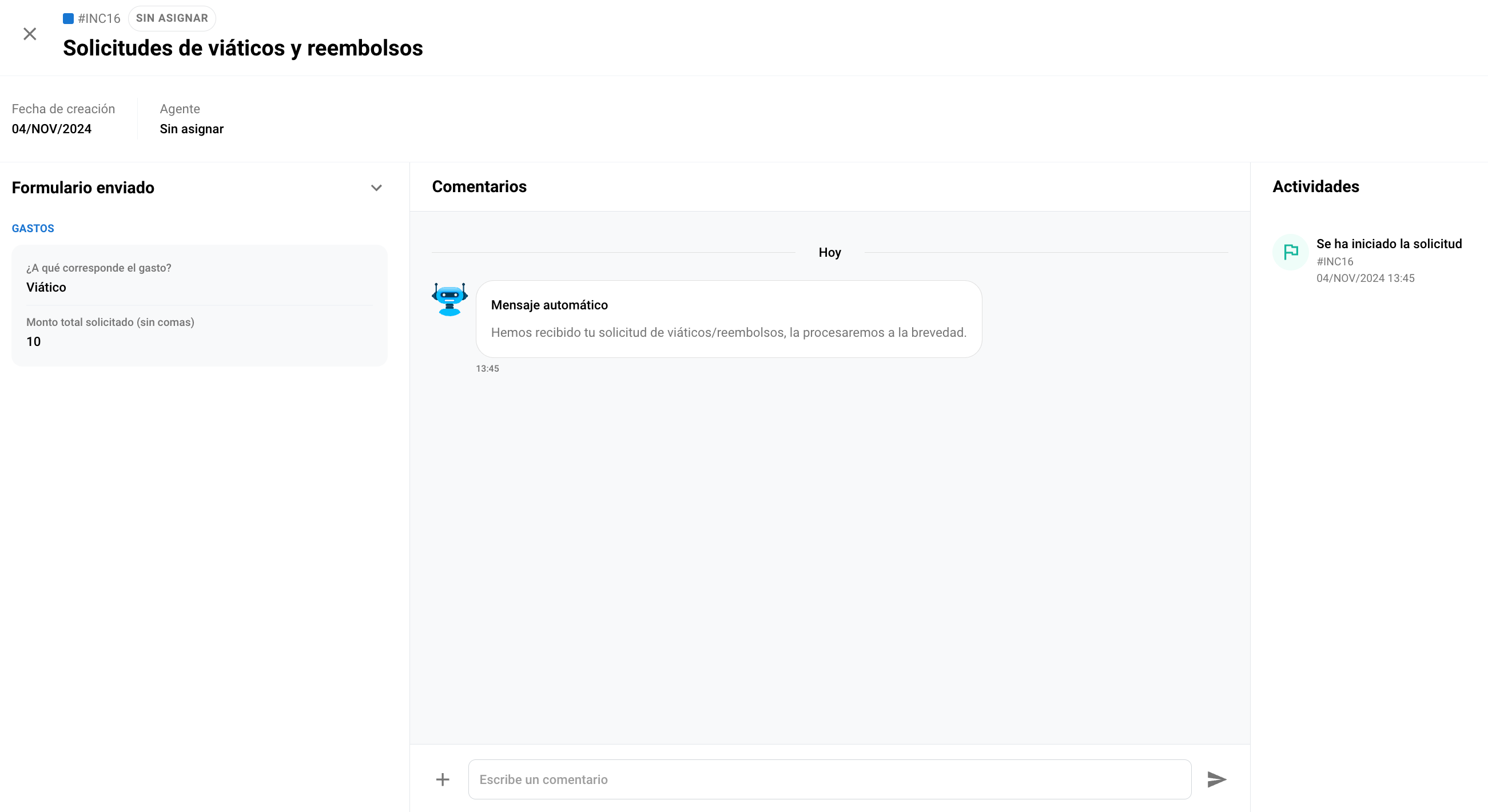
Task: Click the creation date 04/NOV/2024
Action: pos(51,129)
